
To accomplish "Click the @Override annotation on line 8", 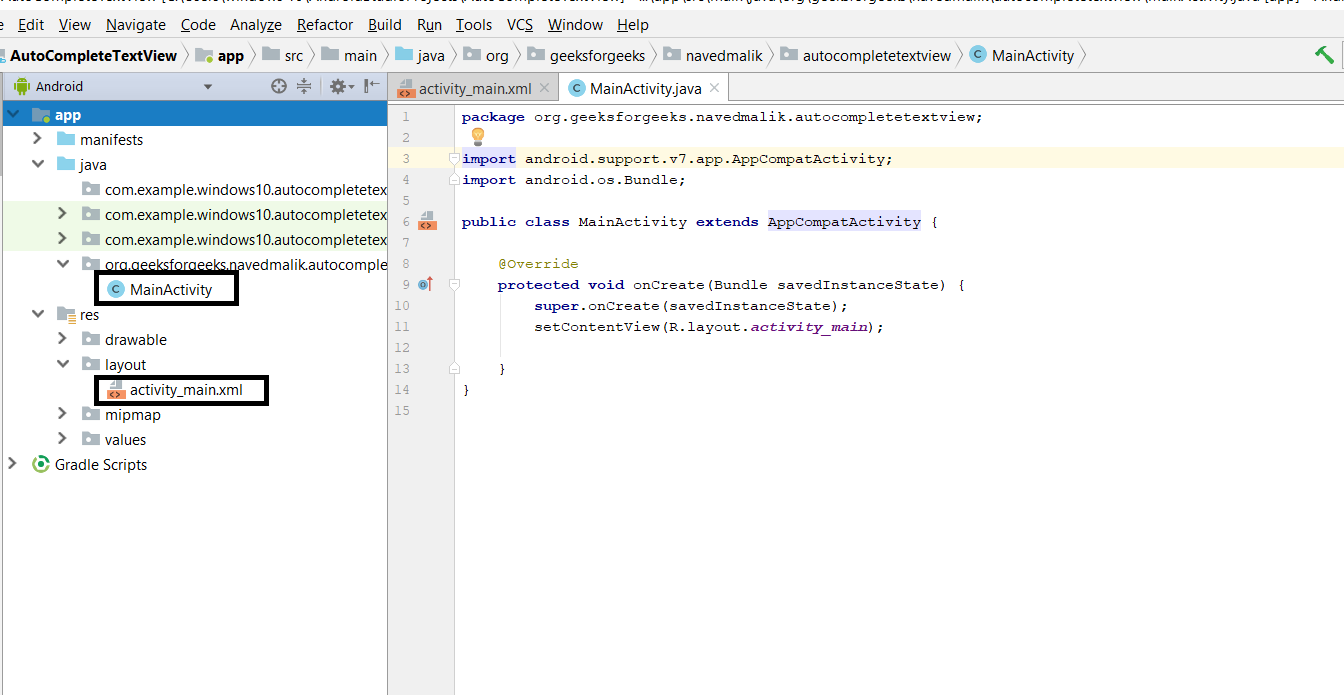I will click(x=538, y=264).
